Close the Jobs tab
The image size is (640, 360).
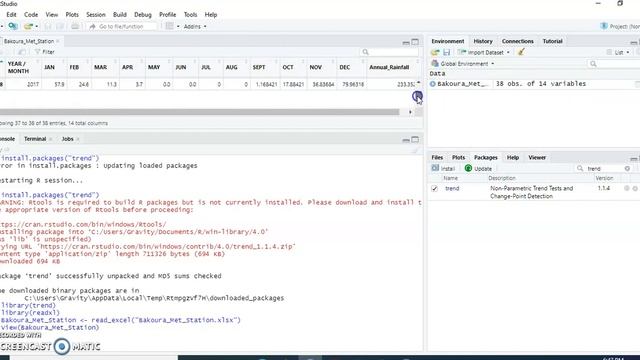[78, 139]
